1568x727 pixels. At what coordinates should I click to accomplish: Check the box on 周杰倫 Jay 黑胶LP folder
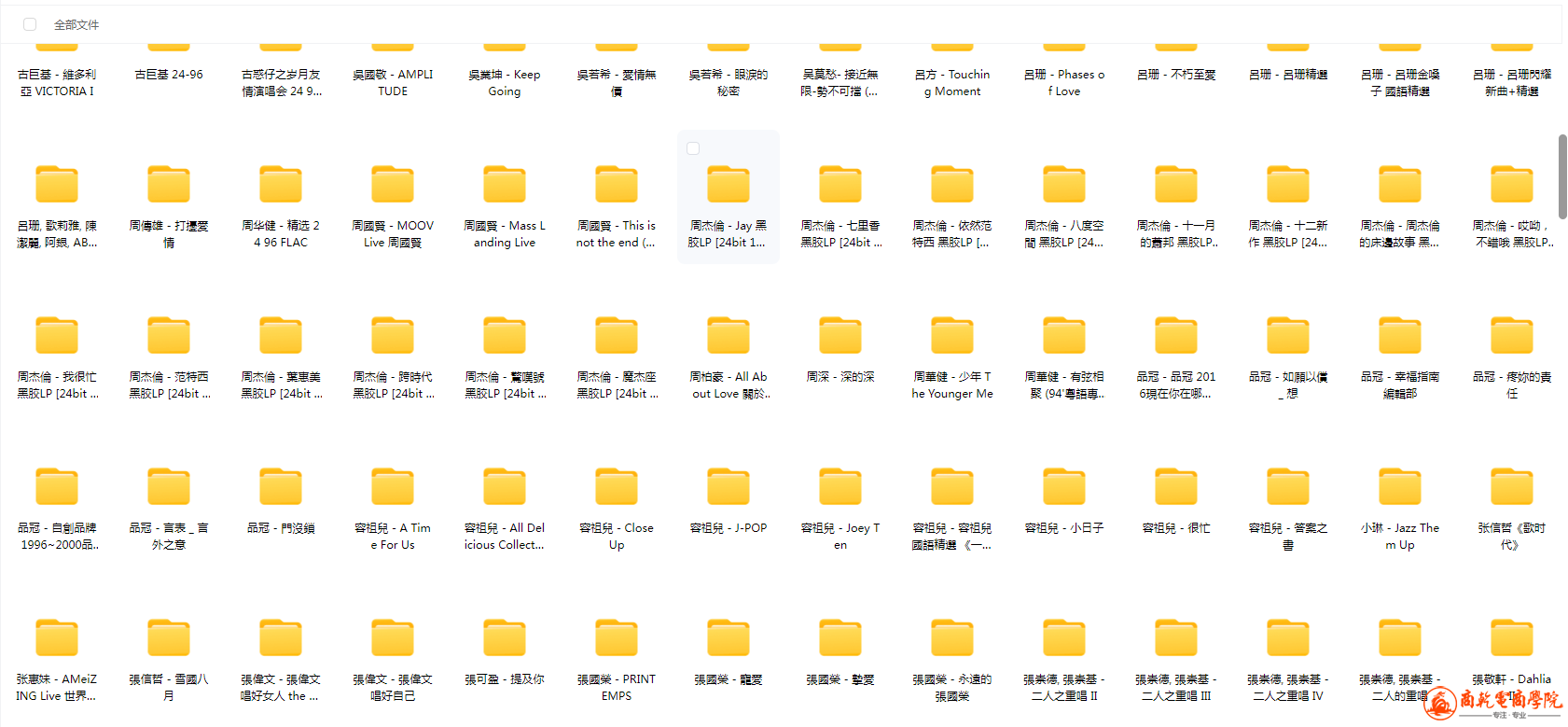coord(693,148)
